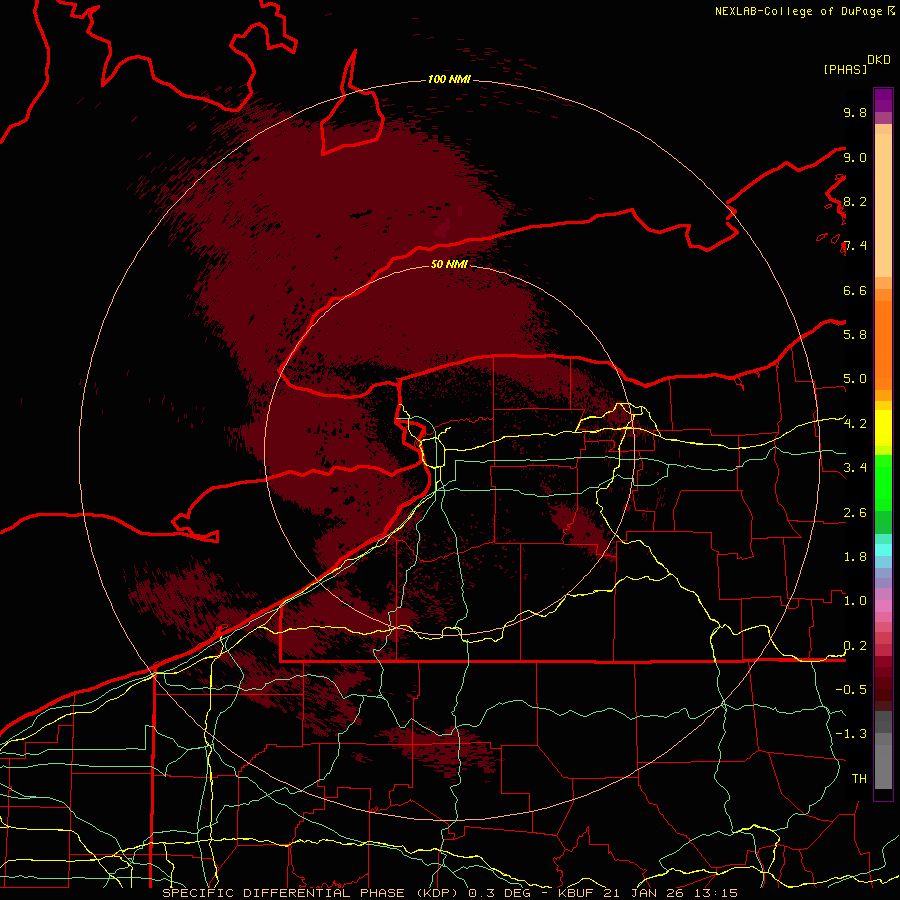This screenshot has width=900, height=900.
Task: Click the [PHAS] units label
Action: pyautogui.click(x=845, y=69)
